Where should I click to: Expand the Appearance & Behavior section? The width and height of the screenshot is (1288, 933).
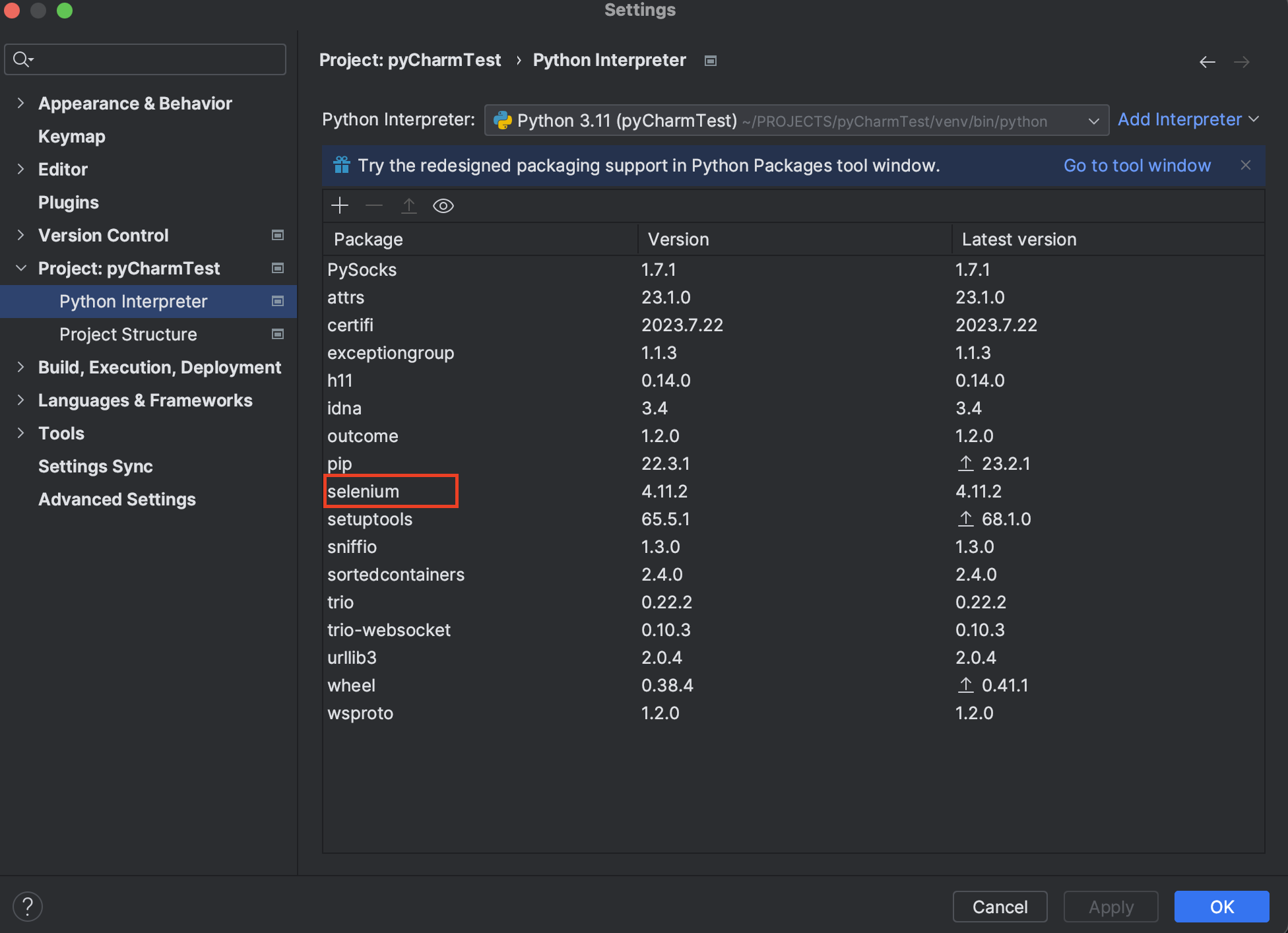[20, 104]
